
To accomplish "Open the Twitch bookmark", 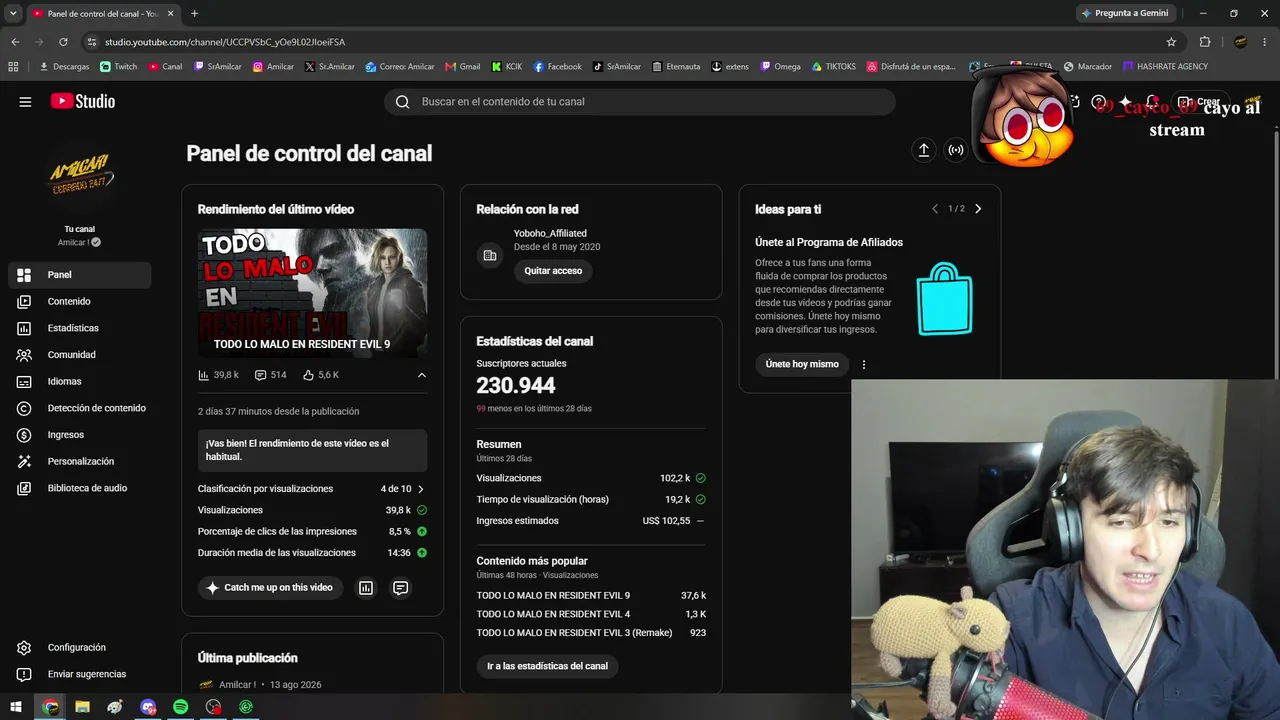I will point(119,67).
